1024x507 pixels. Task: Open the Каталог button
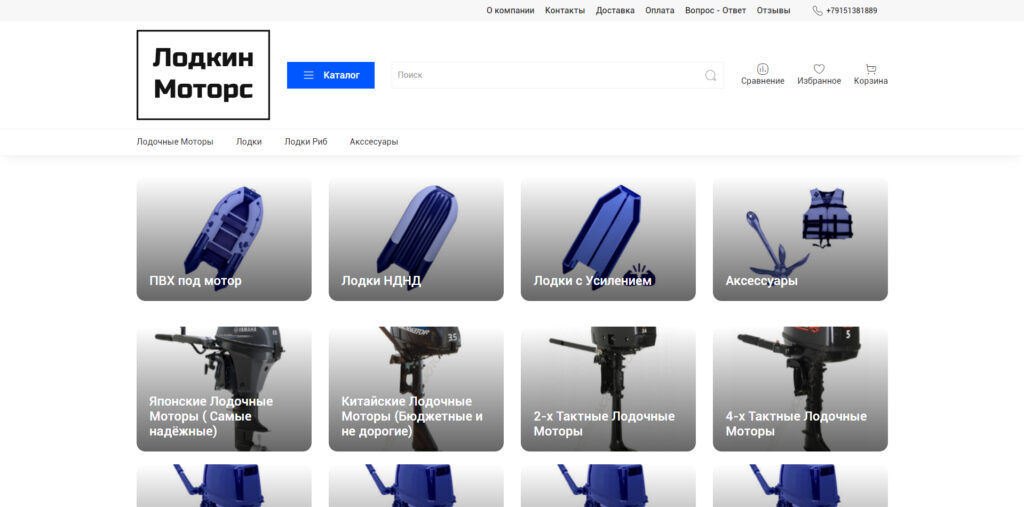pos(330,75)
